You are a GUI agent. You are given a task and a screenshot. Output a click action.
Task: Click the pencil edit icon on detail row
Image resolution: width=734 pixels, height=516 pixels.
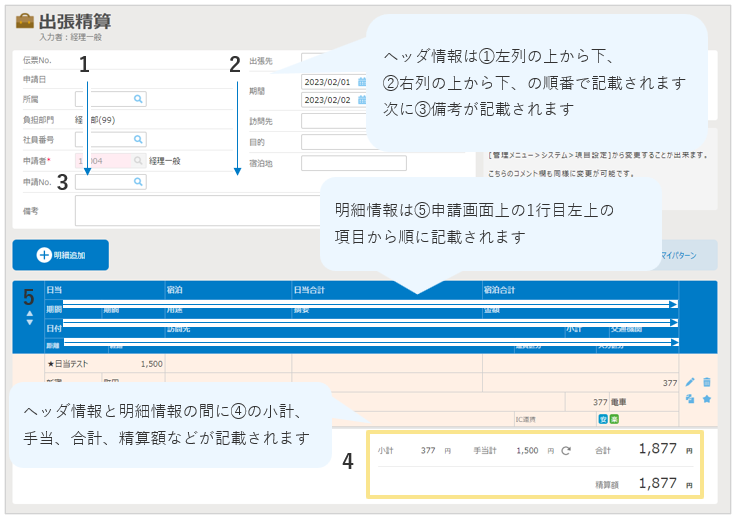689,382
